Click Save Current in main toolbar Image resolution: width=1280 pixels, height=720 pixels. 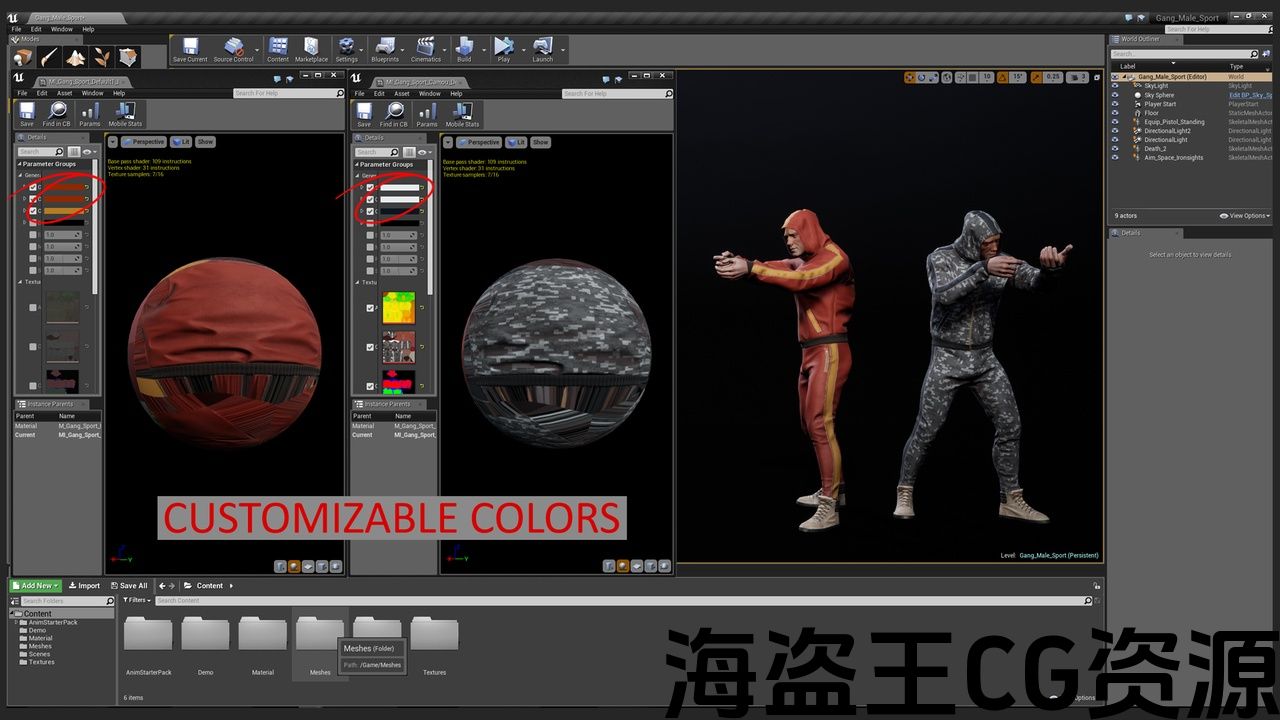click(x=190, y=49)
